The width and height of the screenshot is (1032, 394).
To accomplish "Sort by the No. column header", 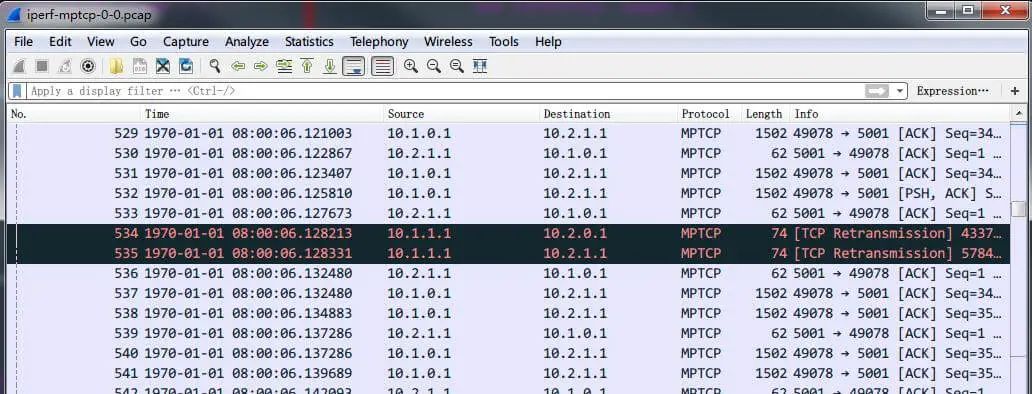I will [x=74, y=114].
